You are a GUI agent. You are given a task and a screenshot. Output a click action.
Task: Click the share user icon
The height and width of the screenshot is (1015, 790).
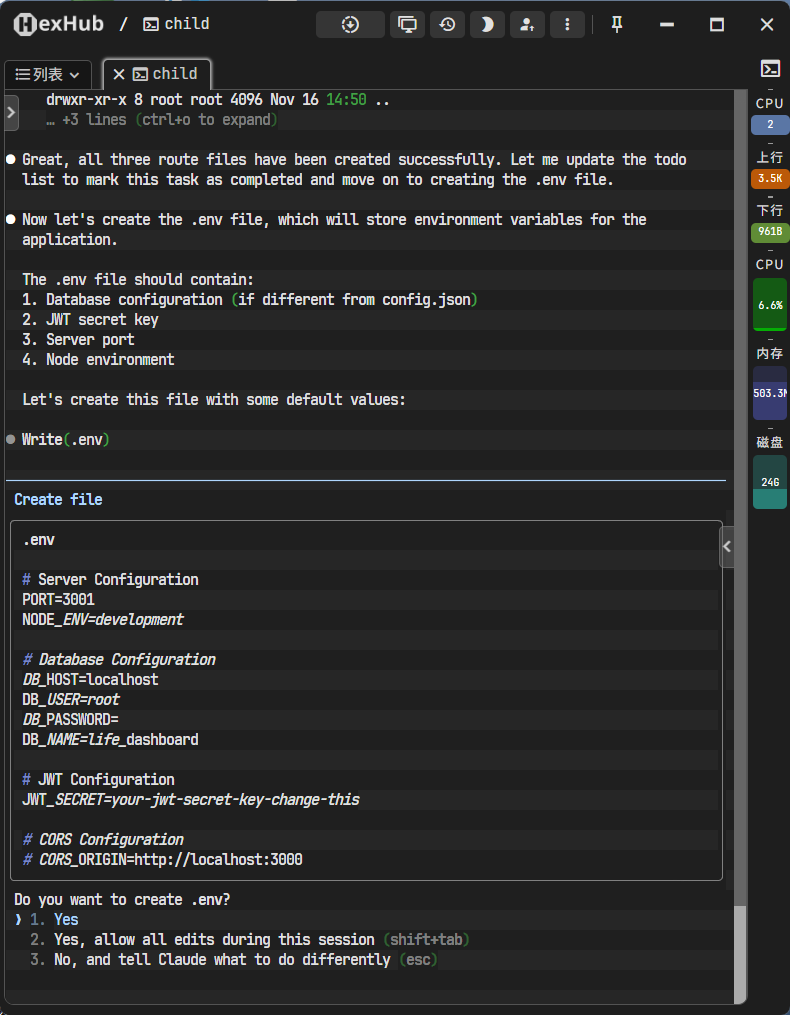coord(527,25)
